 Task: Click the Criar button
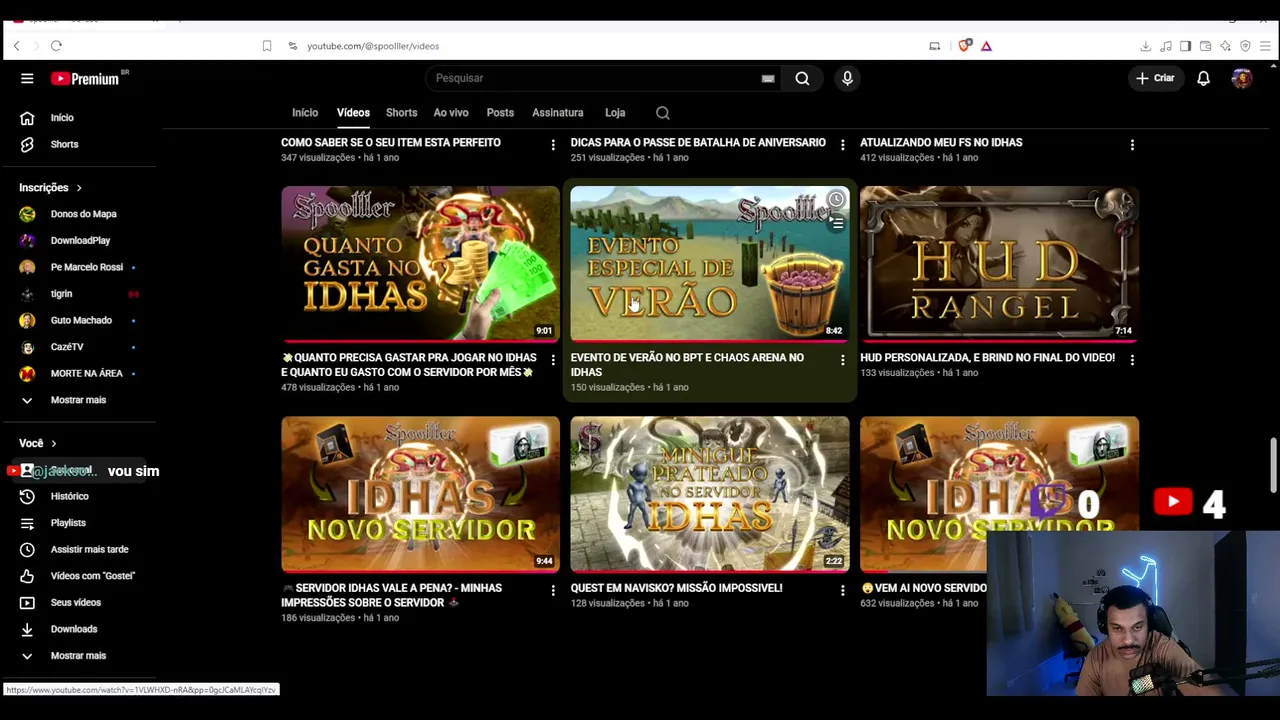[x=1155, y=78]
